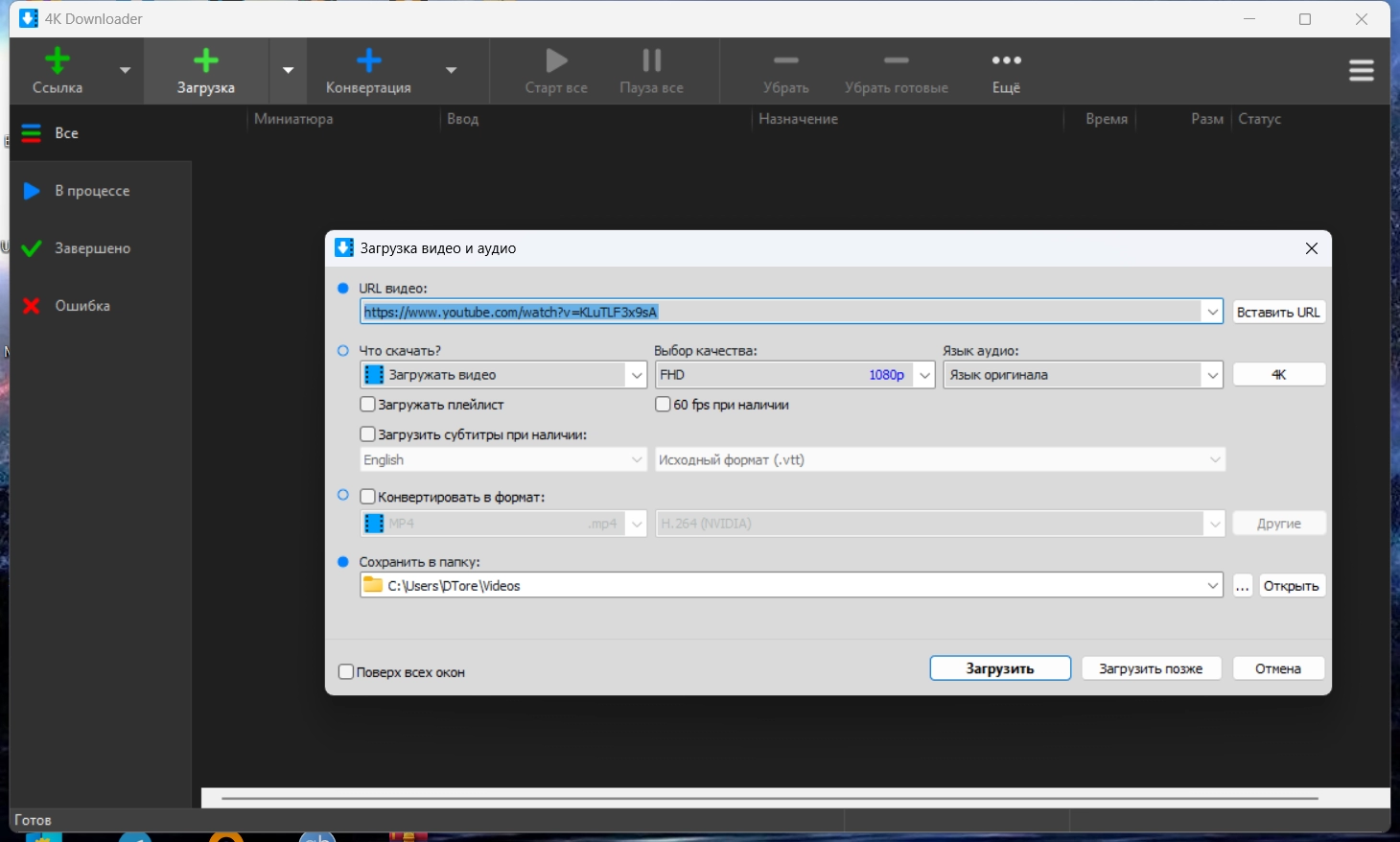Viewport: 1400px width, 842px height.
Task: Enable 60 fps при наличии checkbox
Action: coord(663,405)
